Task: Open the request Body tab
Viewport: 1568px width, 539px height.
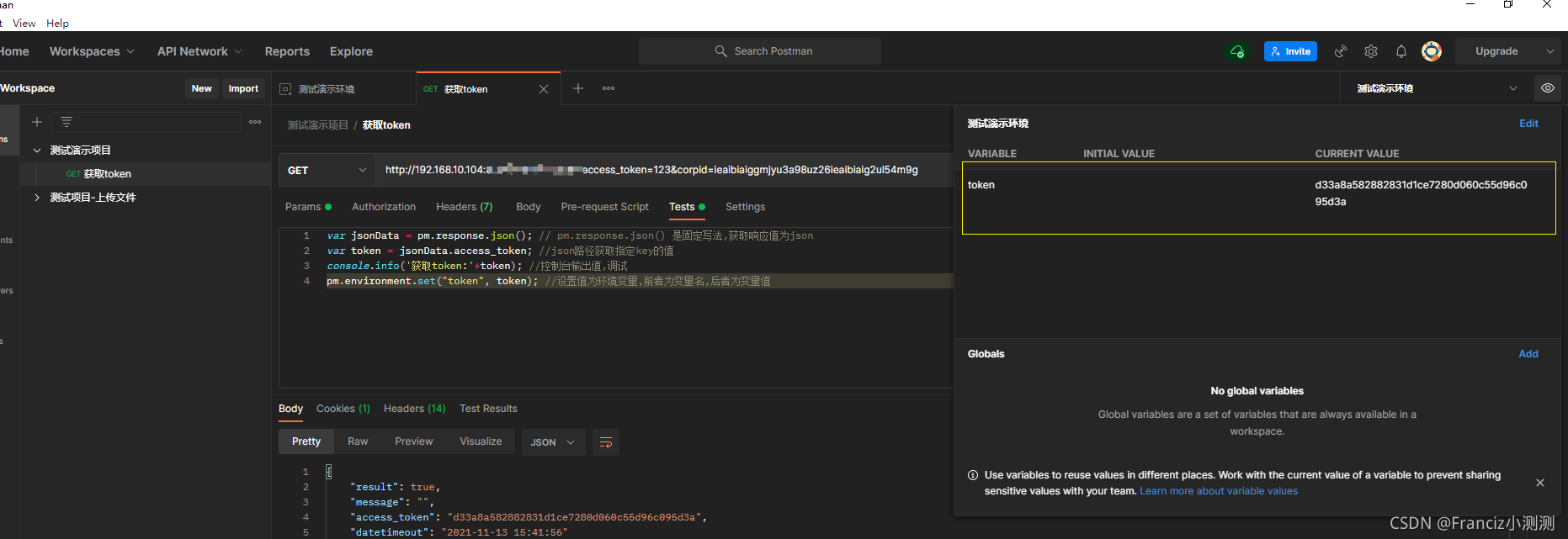Action: click(x=529, y=207)
